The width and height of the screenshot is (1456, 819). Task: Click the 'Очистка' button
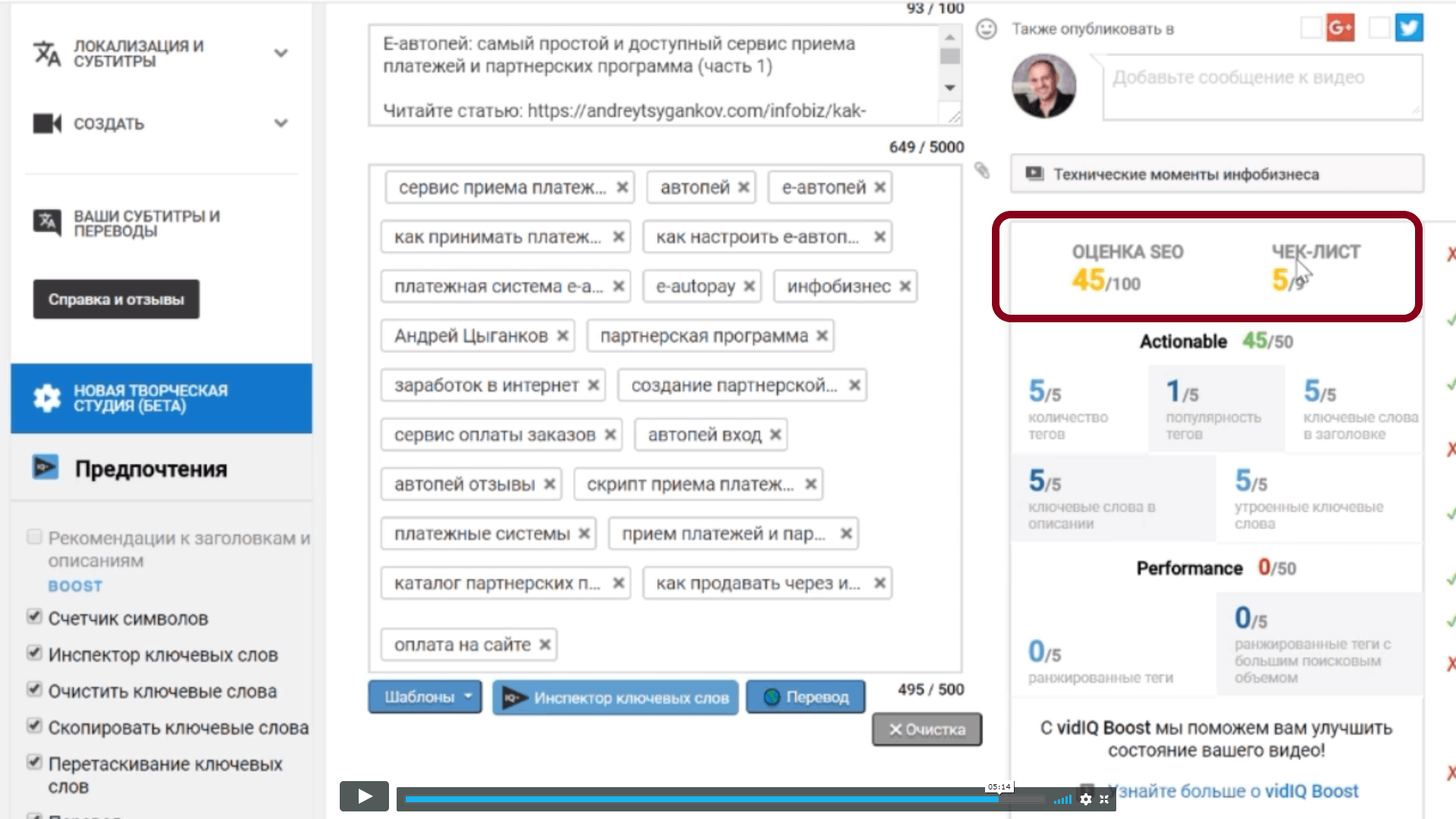[x=927, y=730]
